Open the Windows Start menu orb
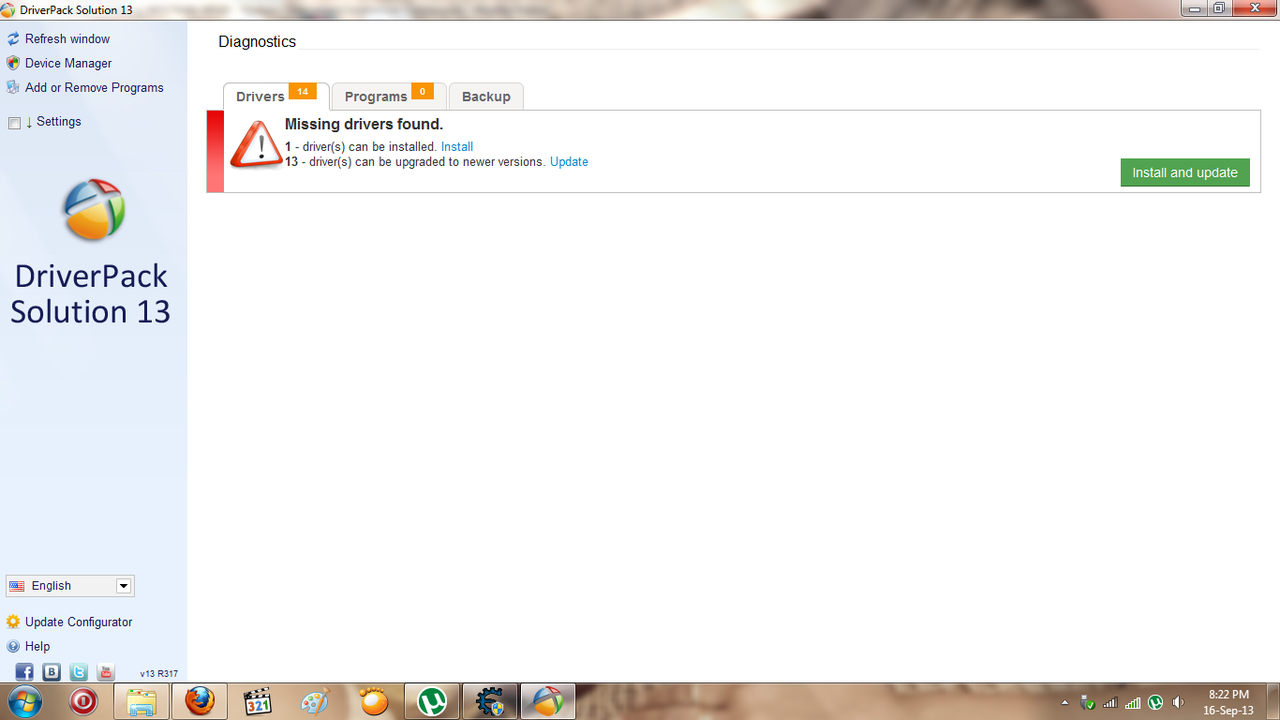Viewport: 1280px width, 720px height. (x=23, y=702)
